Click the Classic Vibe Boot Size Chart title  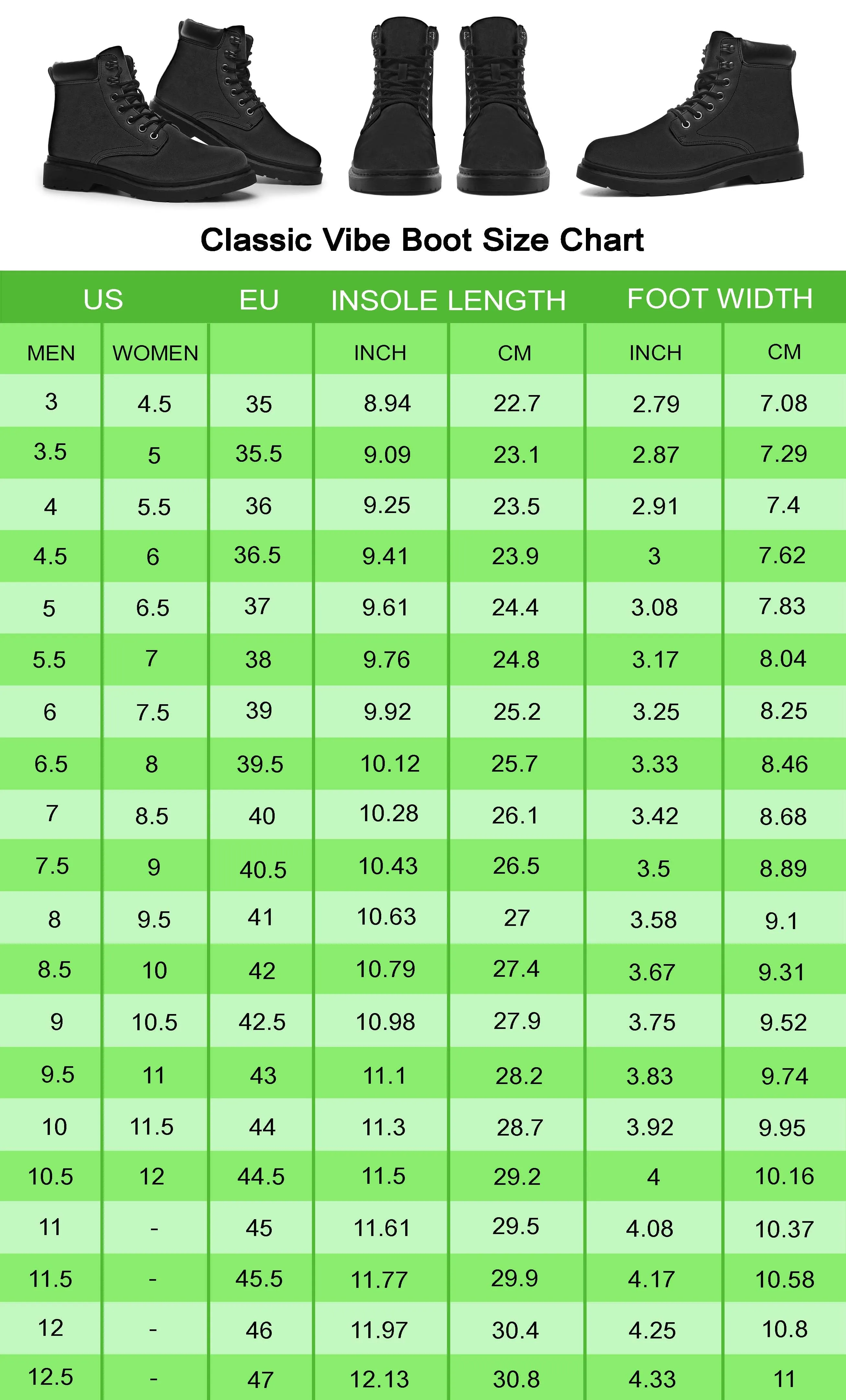(422, 240)
